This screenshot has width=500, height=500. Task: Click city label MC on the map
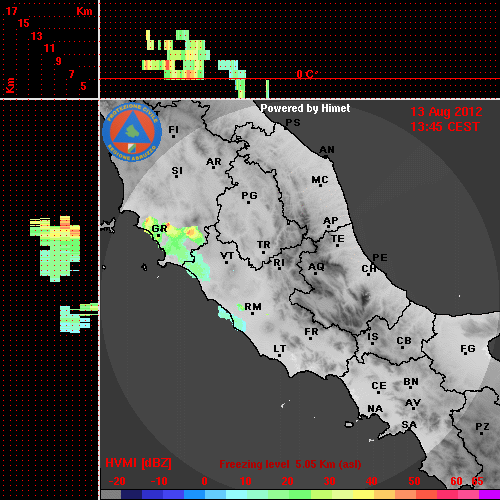click(320, 180)
